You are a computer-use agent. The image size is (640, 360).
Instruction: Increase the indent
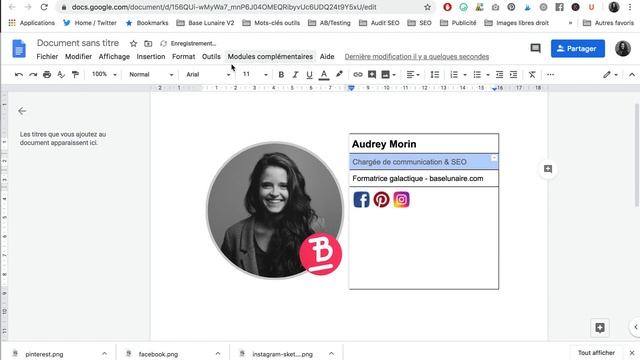[x=513, y=75]
